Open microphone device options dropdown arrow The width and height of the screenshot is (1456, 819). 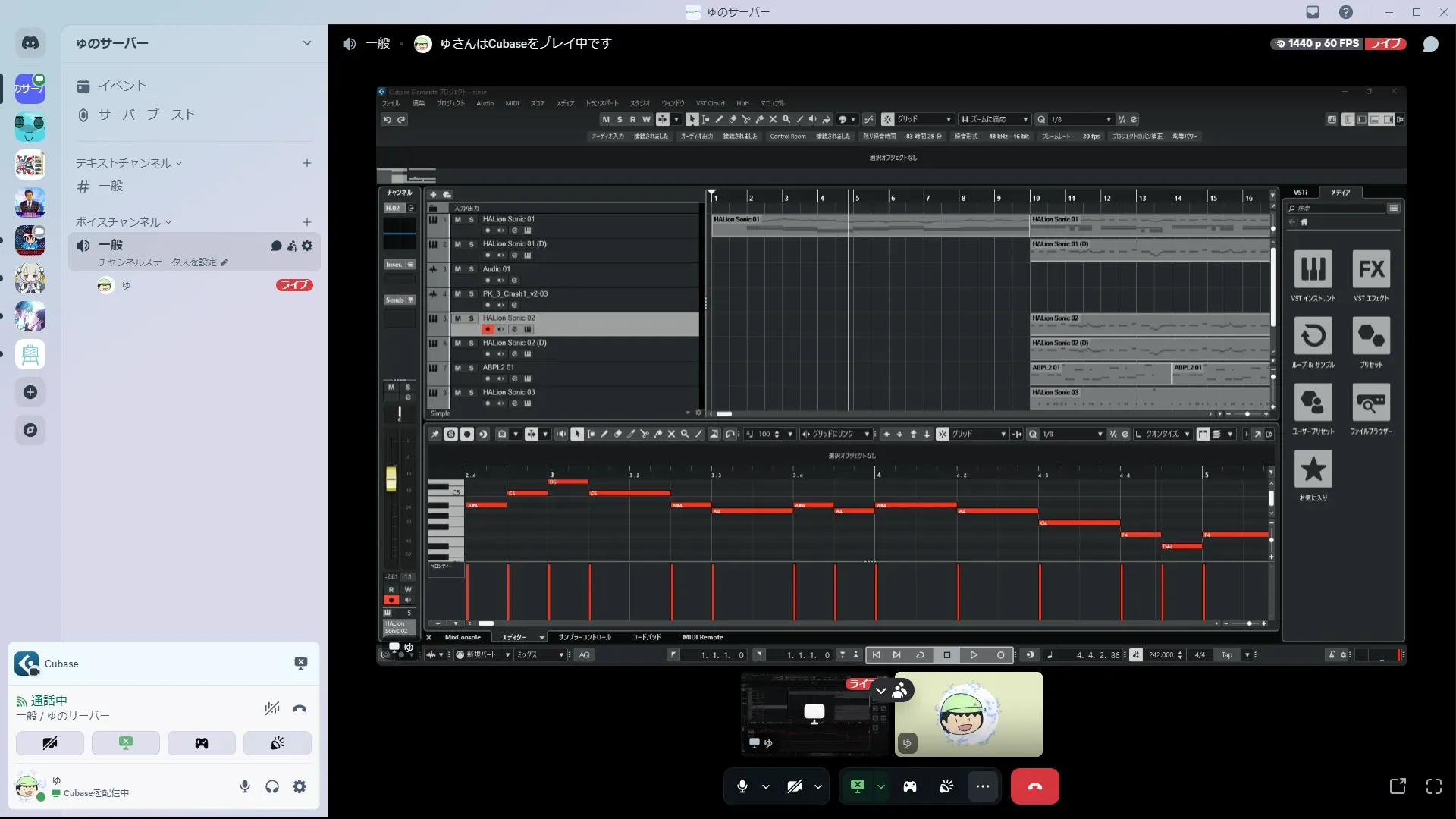tap(766, 786)
